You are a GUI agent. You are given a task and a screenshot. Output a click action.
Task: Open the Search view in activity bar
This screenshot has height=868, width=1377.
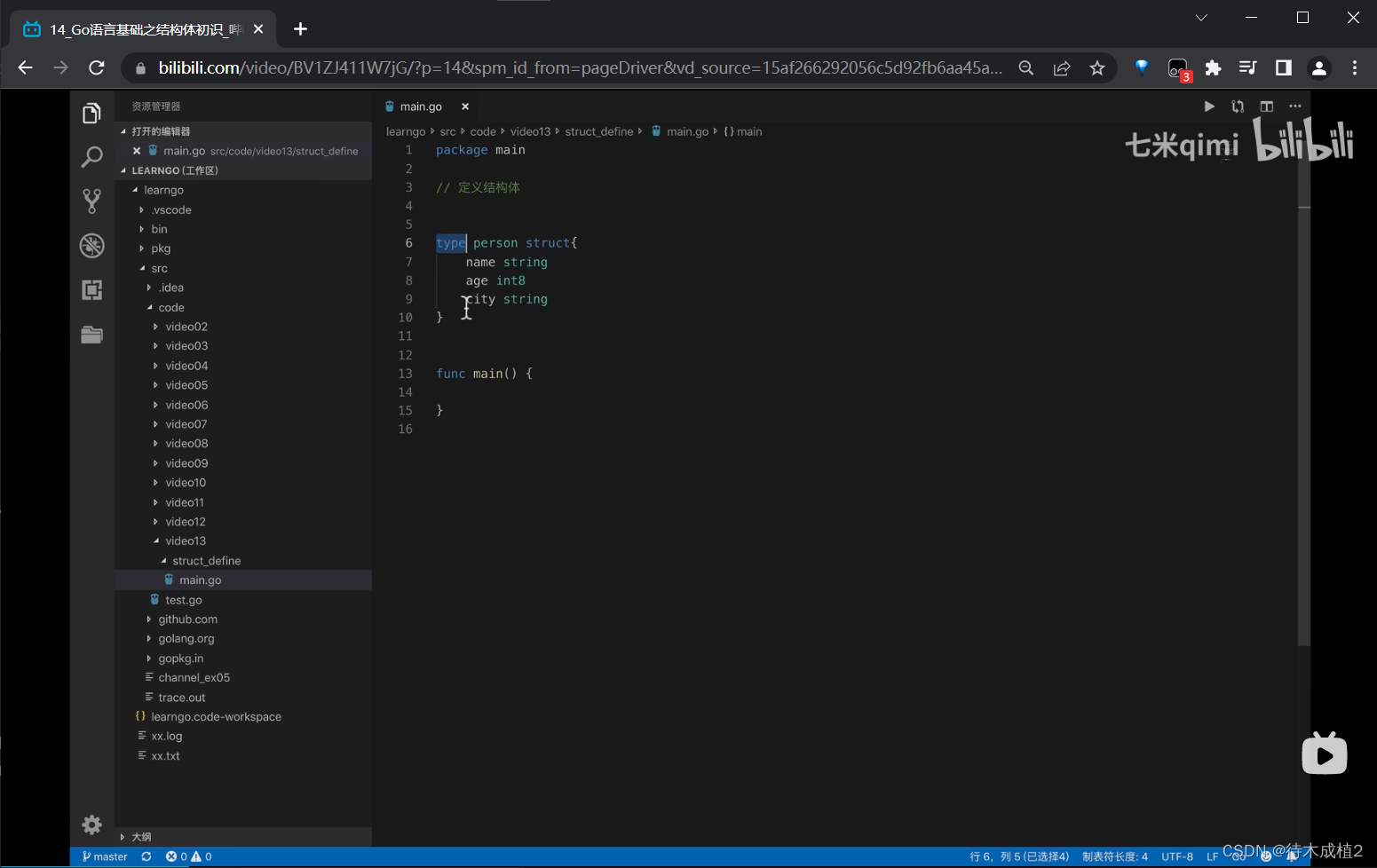tap(91, 157)
